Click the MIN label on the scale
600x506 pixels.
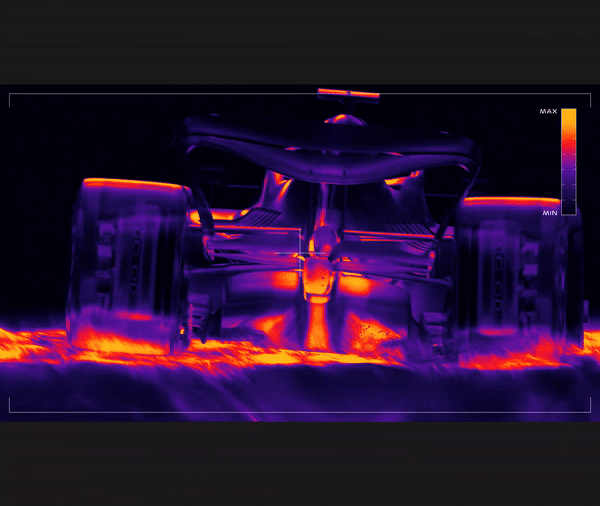[x=549, y=213]
